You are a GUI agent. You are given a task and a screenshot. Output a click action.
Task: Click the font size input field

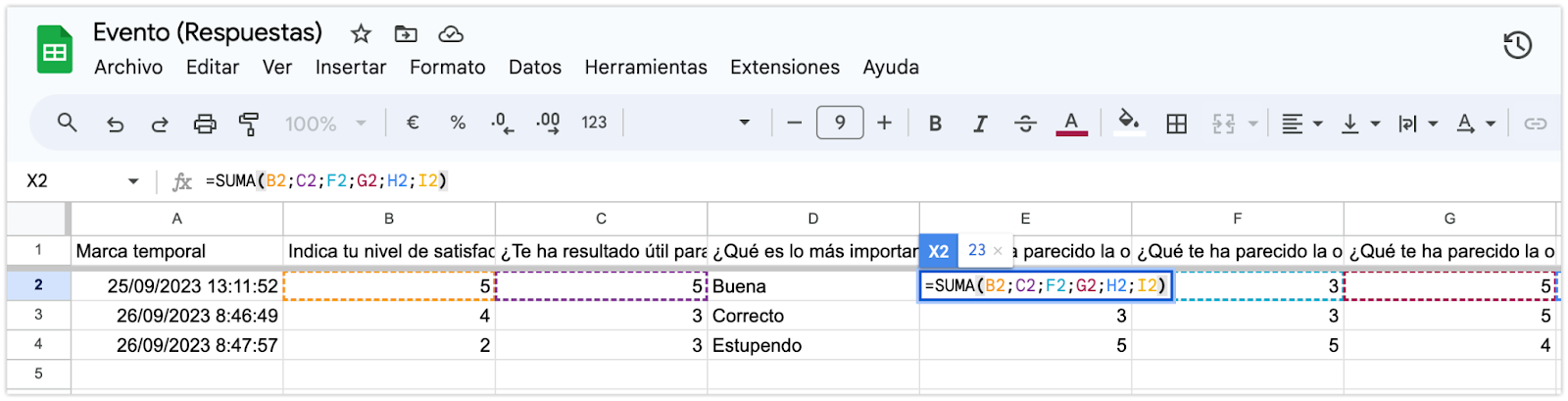tap(840, 124)
